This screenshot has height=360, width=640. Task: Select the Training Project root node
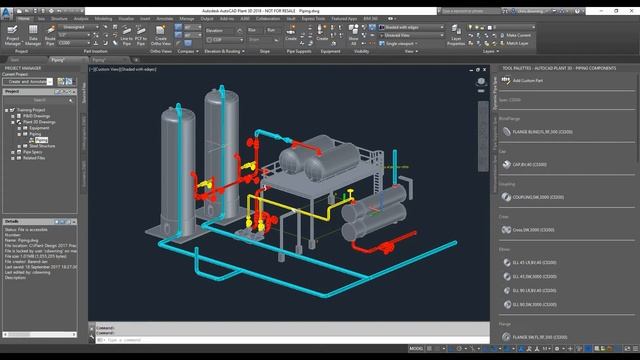(x=31, y=110)
